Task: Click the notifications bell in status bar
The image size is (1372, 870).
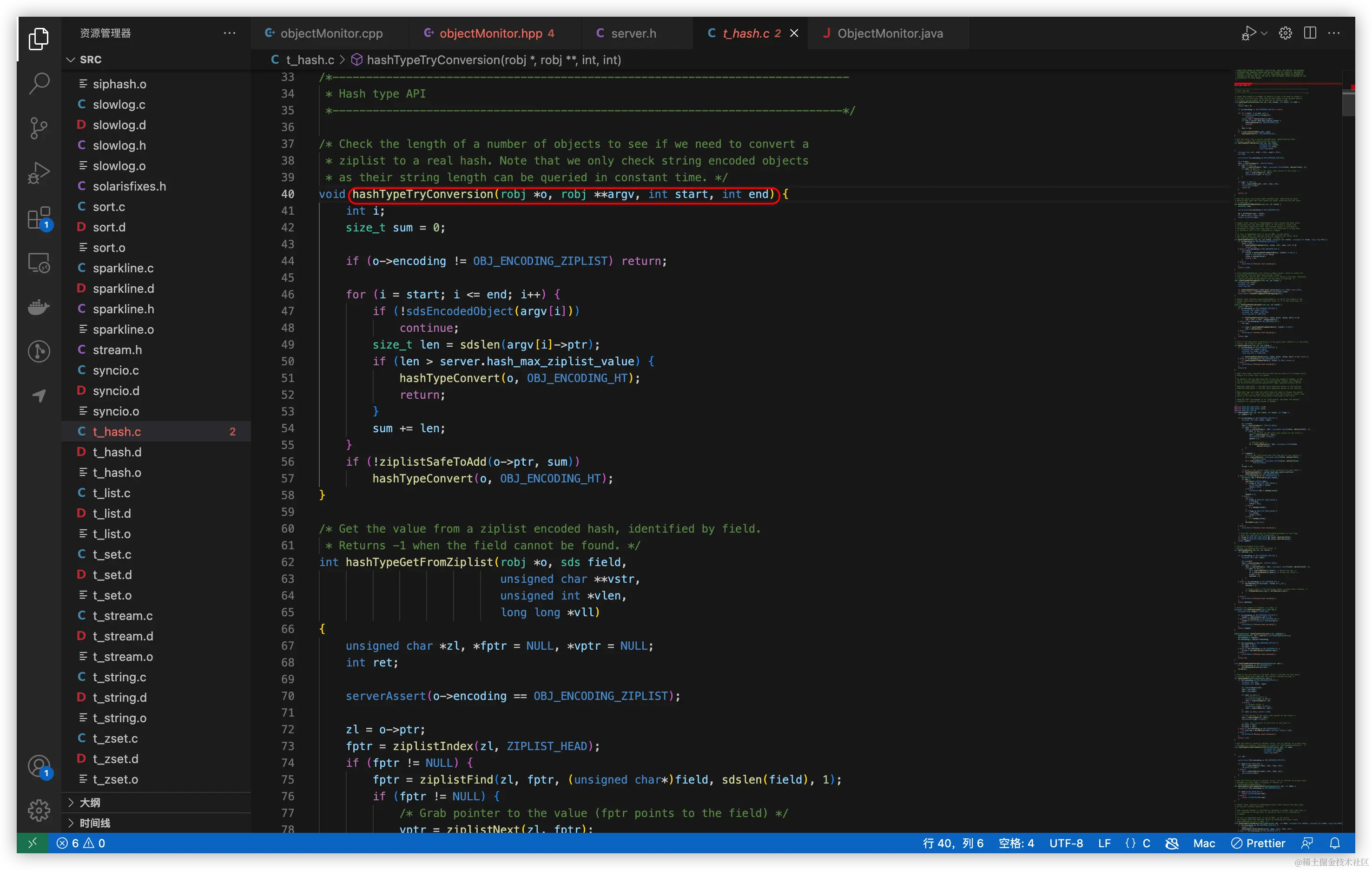Action: click(1334, 843)
